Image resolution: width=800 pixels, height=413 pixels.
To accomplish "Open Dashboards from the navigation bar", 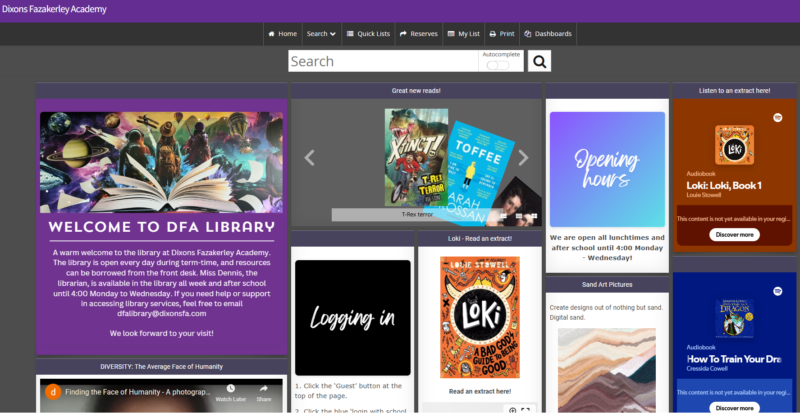I will (x=548, y=34).
